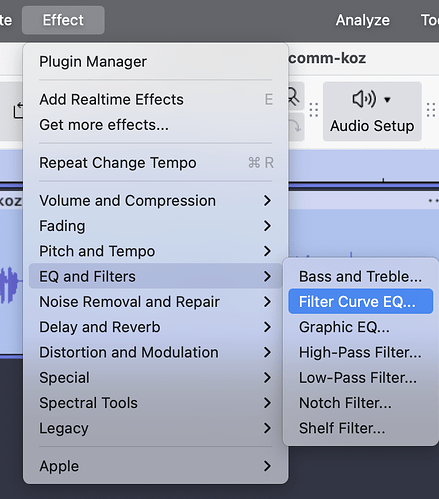Click the Audio Setup speaker icon

pyautogui.click(x=364, y=99)
